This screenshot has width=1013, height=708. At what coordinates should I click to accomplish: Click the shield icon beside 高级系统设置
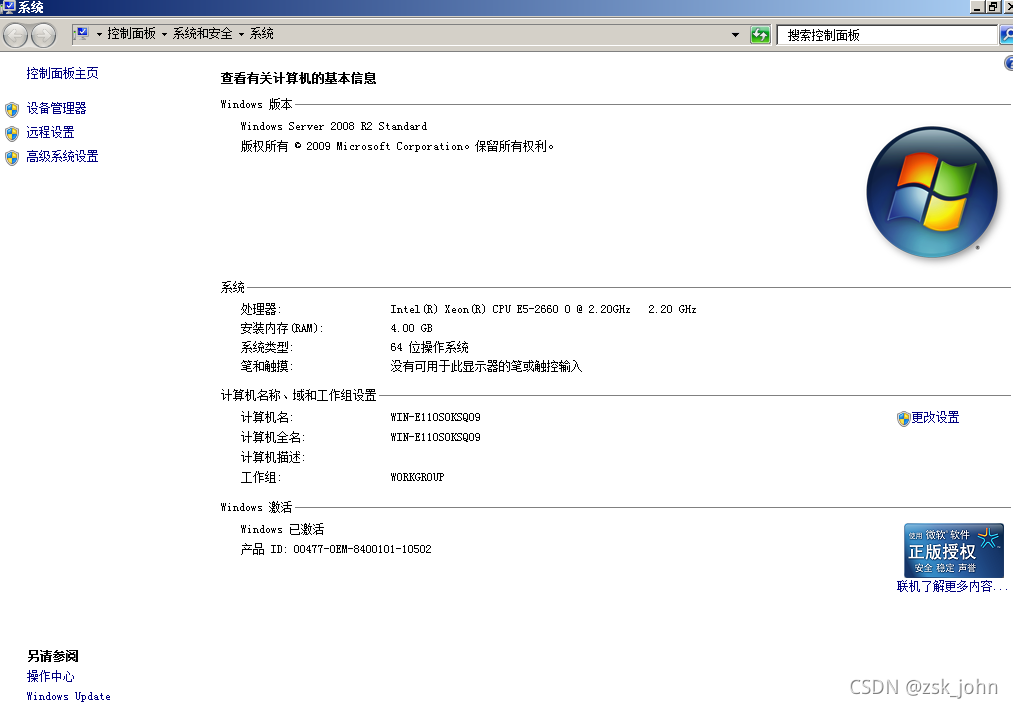tap(12, 158)
